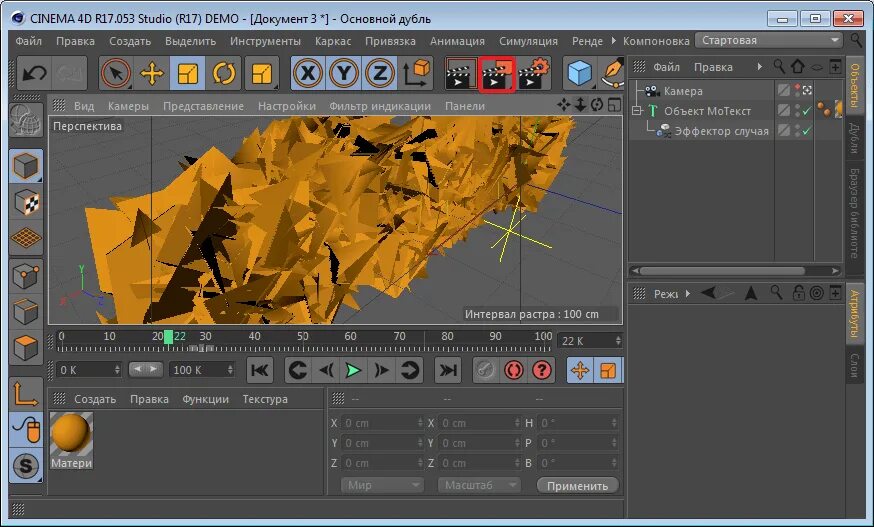Go to start of animation
Viewport: 874px width, 527px height.
tap(260, 370)
